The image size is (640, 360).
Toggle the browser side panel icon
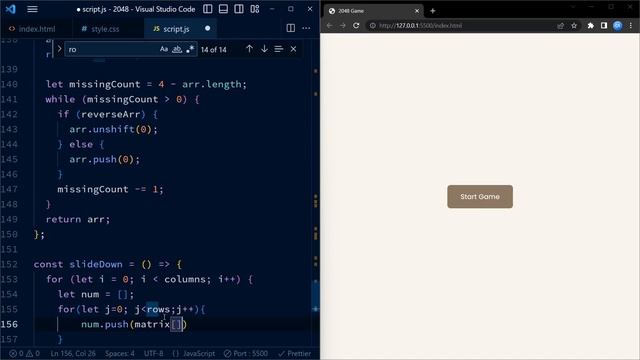(x=604, y=26)
